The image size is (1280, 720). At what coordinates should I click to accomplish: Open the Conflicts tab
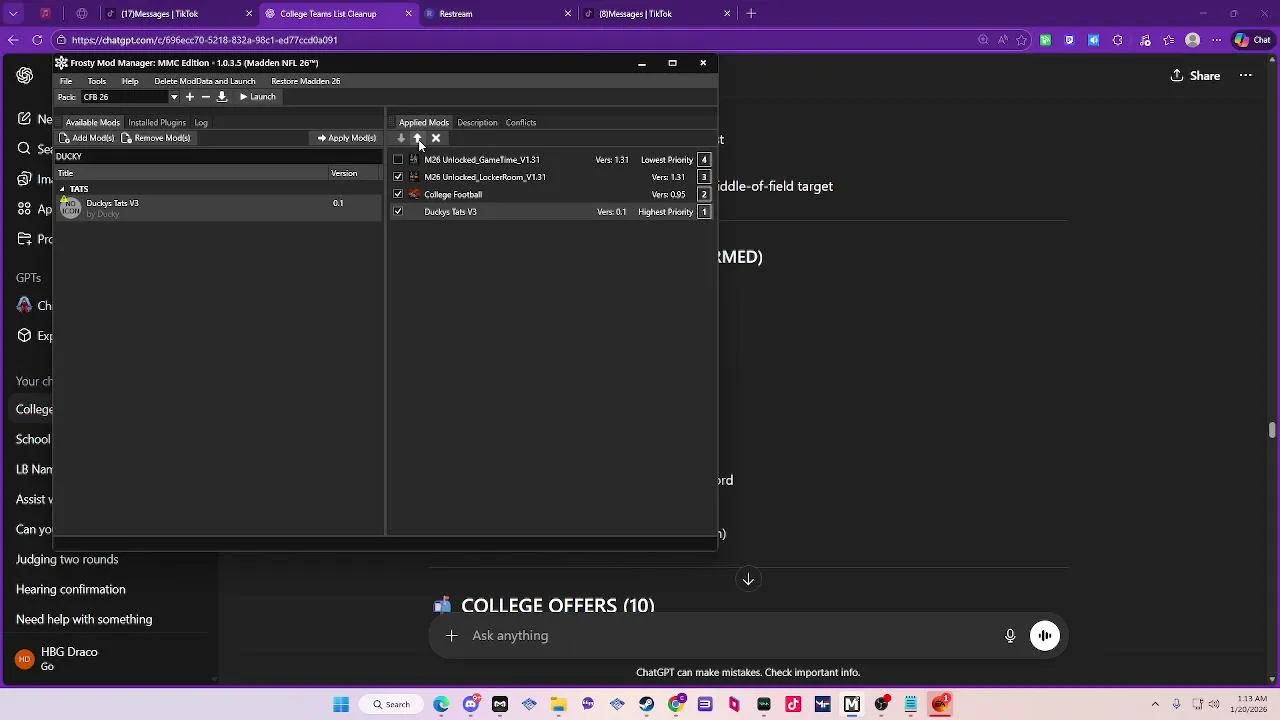coord(521,123)
